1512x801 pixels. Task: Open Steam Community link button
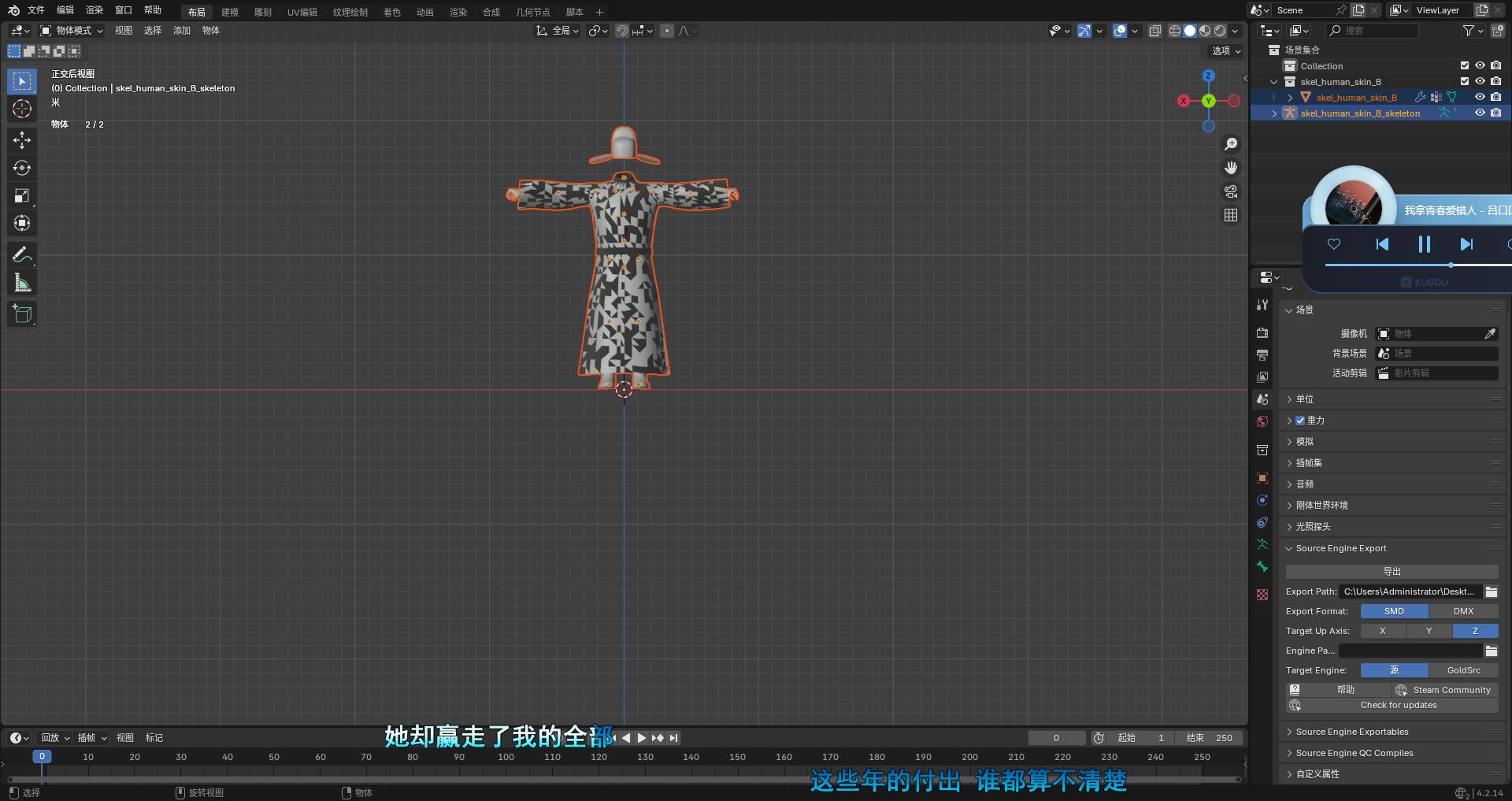1445,690
